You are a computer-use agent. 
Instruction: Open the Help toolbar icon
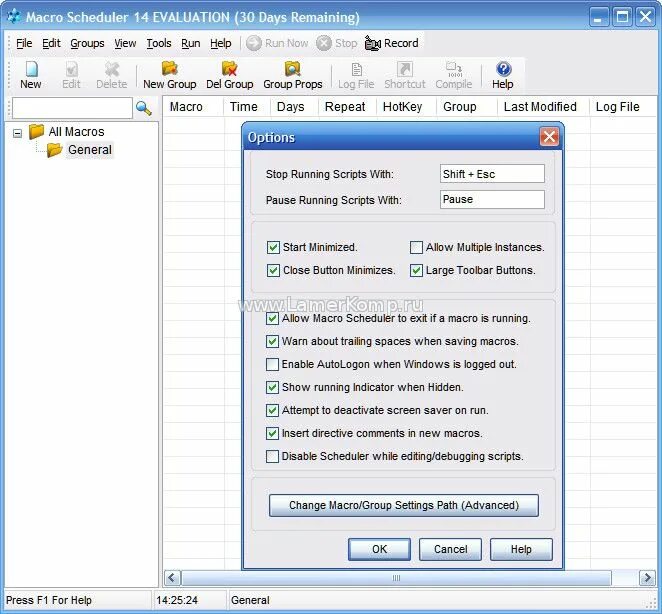(502, 76)
